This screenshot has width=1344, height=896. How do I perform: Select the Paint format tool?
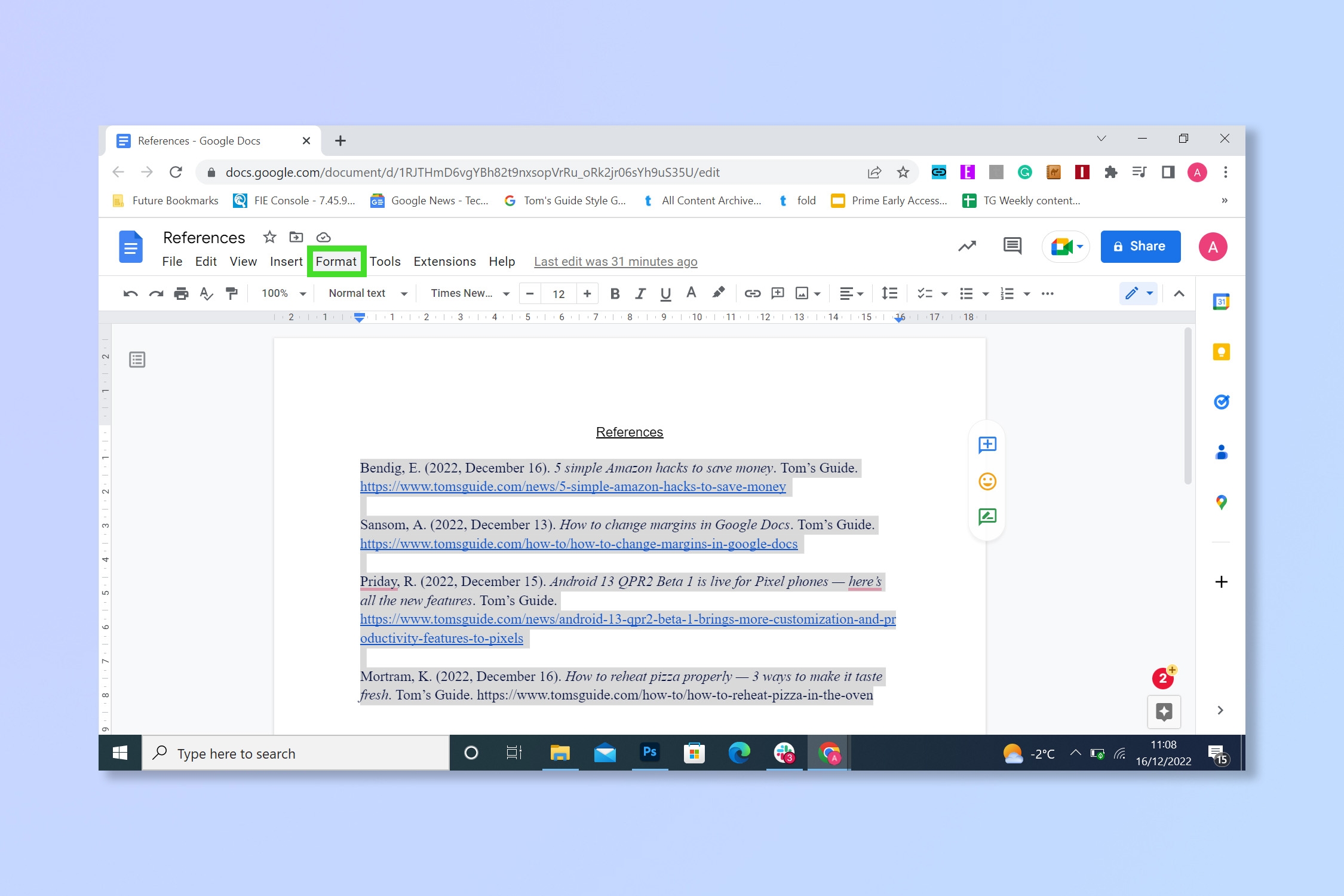point(232,293)
